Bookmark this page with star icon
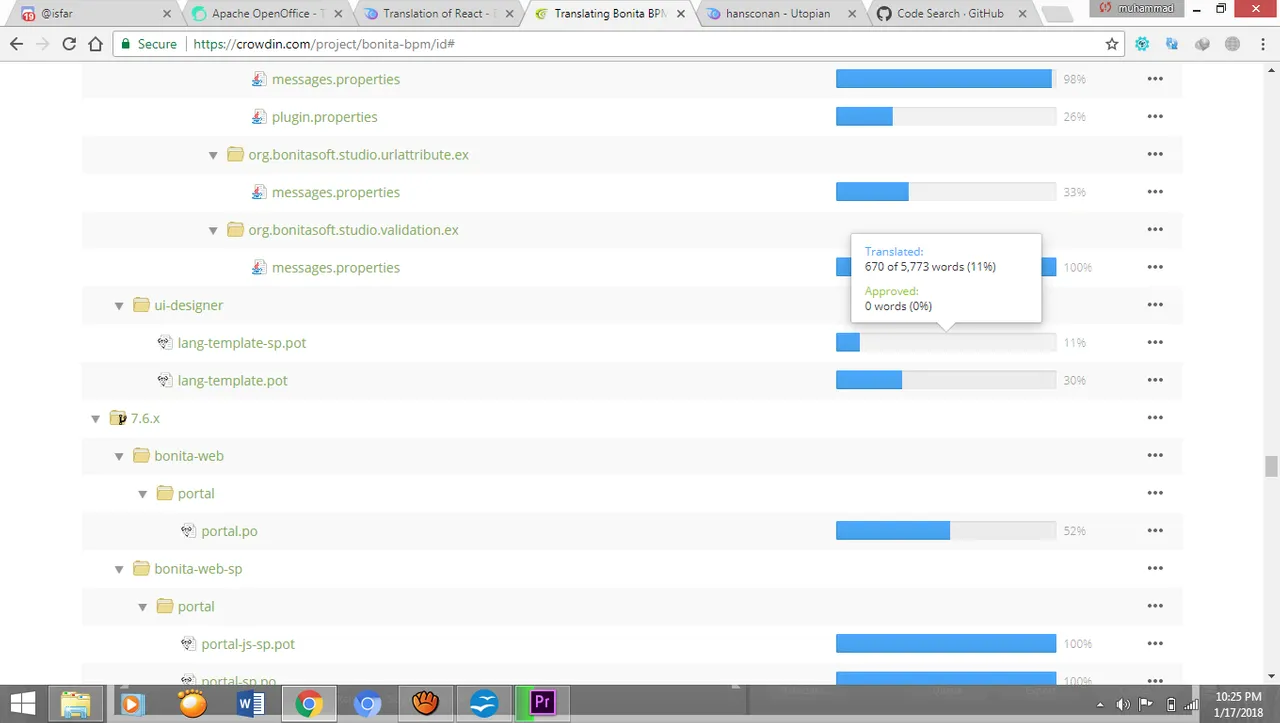This screenshot has width=1280, height=723. coord(1112,44)
